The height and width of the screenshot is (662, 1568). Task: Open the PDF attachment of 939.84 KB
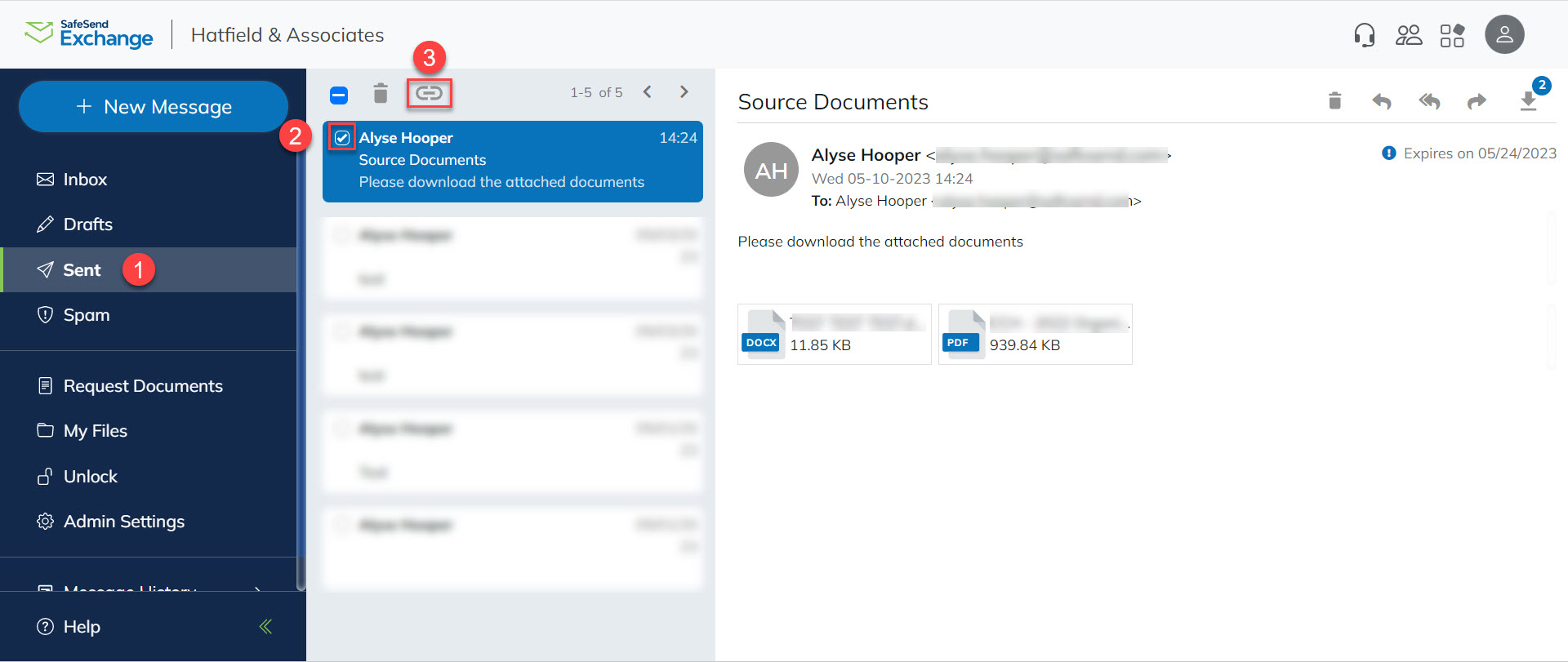(x=1035, y=334)
